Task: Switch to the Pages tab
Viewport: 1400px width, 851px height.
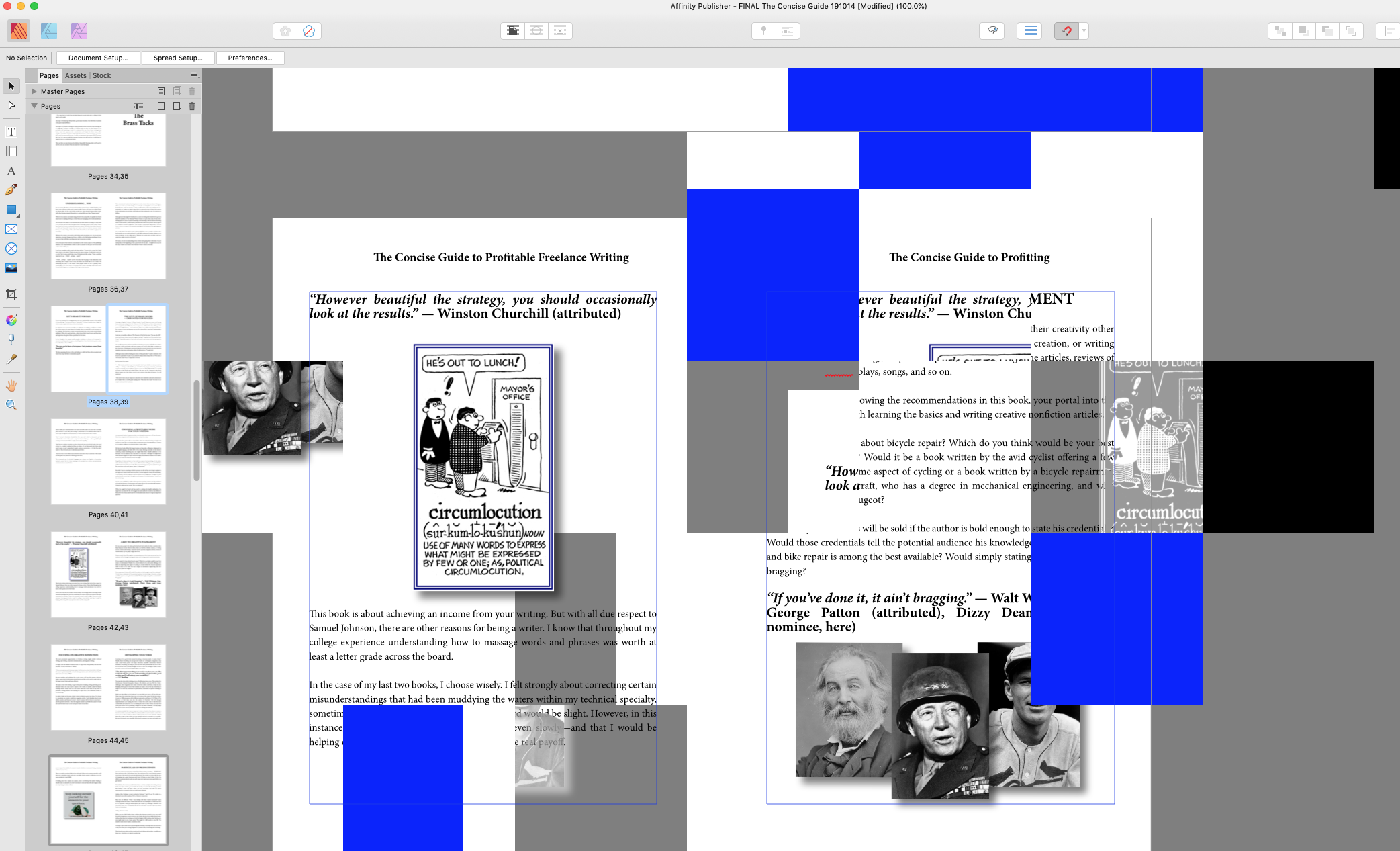Action: point(49,75)
